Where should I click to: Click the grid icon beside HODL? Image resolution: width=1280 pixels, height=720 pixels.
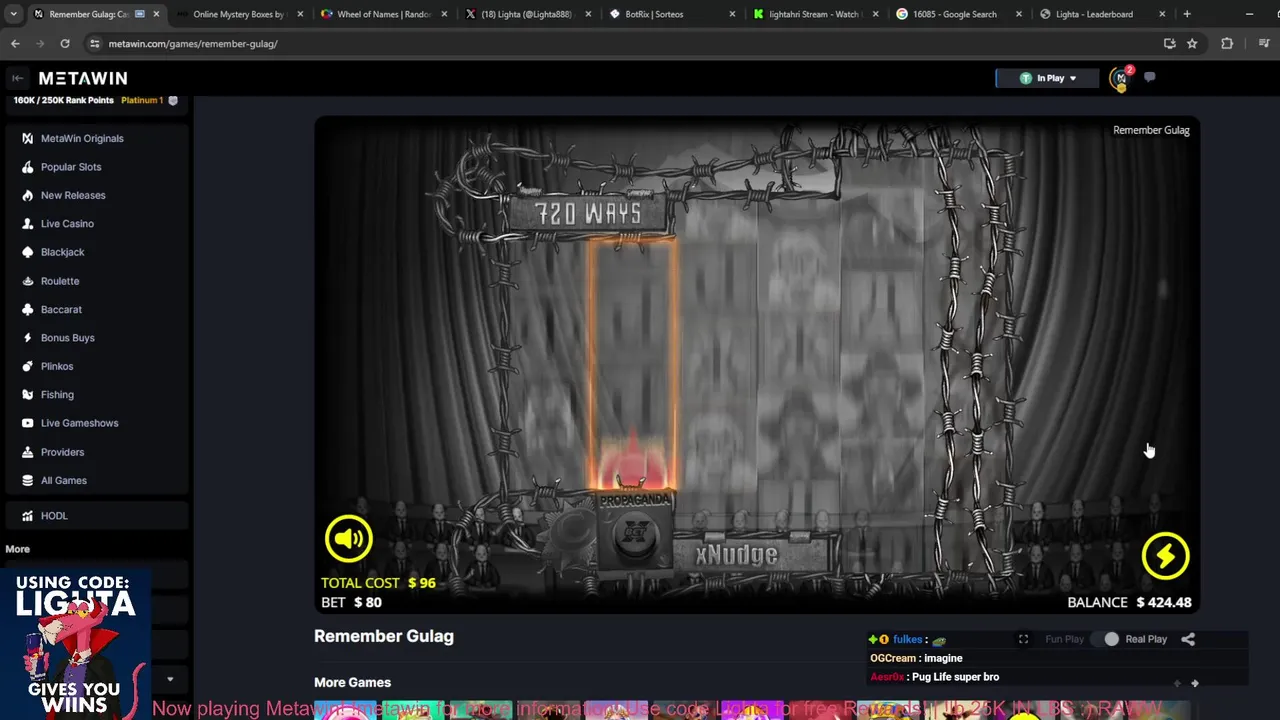click(x=27, y=516)
